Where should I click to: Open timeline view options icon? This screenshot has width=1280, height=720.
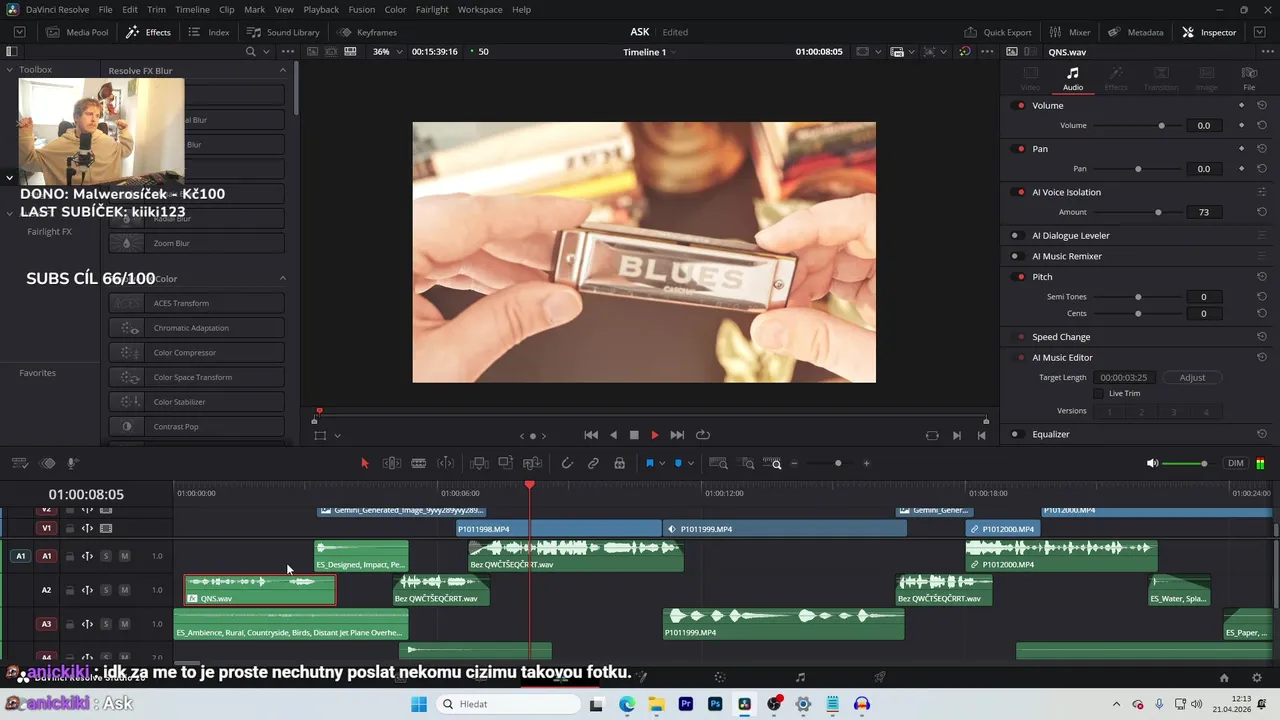pyautogui.click(x=18, y=463)
